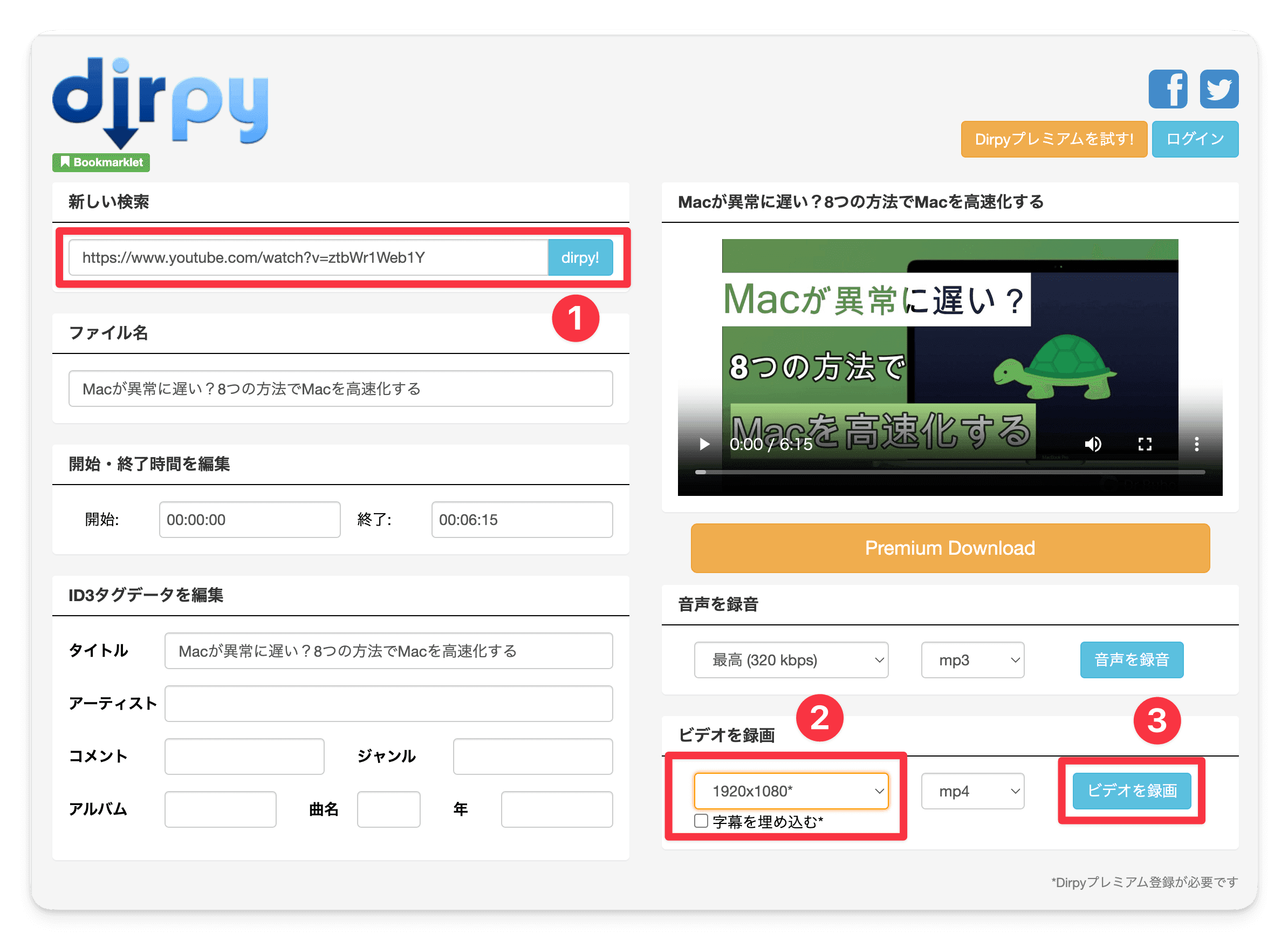Click the 開始 start time field

pyautogui.click(x=250, y=519)
